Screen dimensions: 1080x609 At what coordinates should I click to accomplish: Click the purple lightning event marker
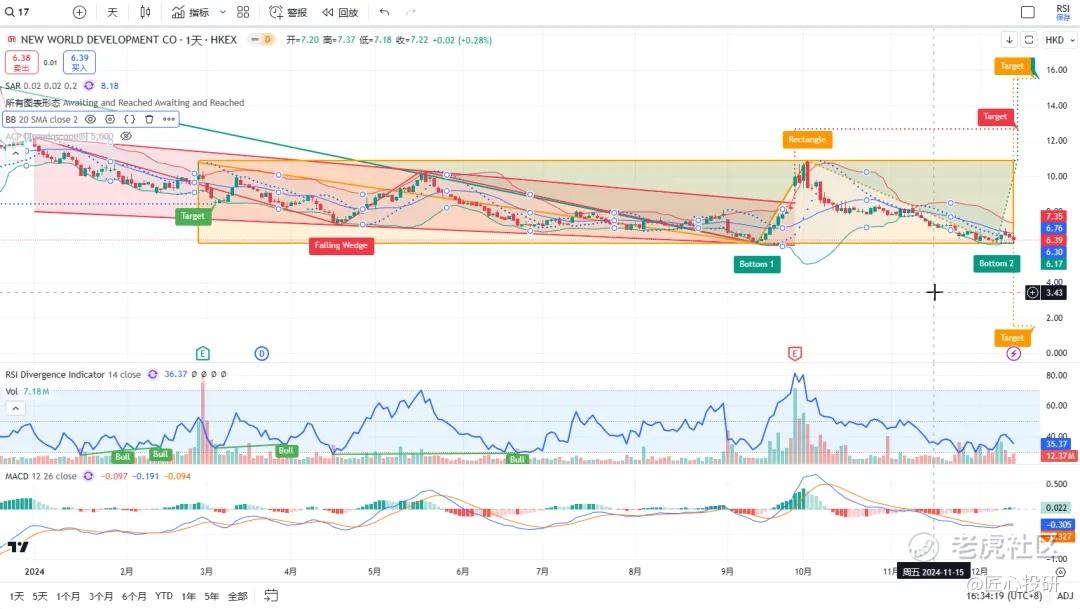click(x=1013, y=353)
